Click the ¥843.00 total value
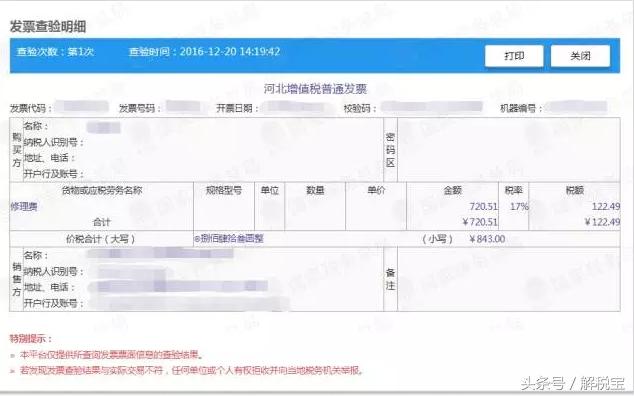Image resolution: width=634 pixels, height=396 pixels. [x=487, y=239]
